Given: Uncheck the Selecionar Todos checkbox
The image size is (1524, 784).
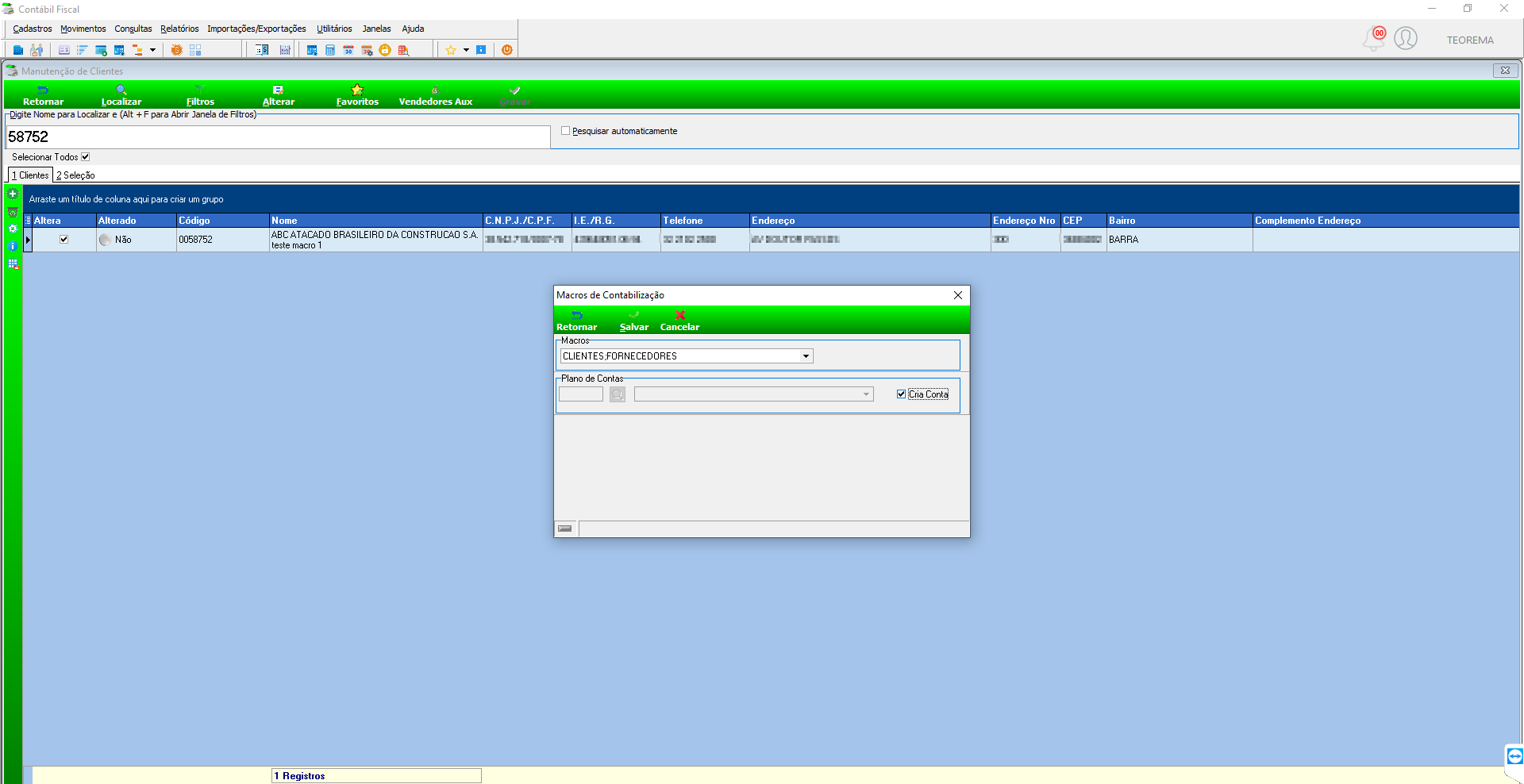Looking at the screenshot, I should (x=86, y=157).
